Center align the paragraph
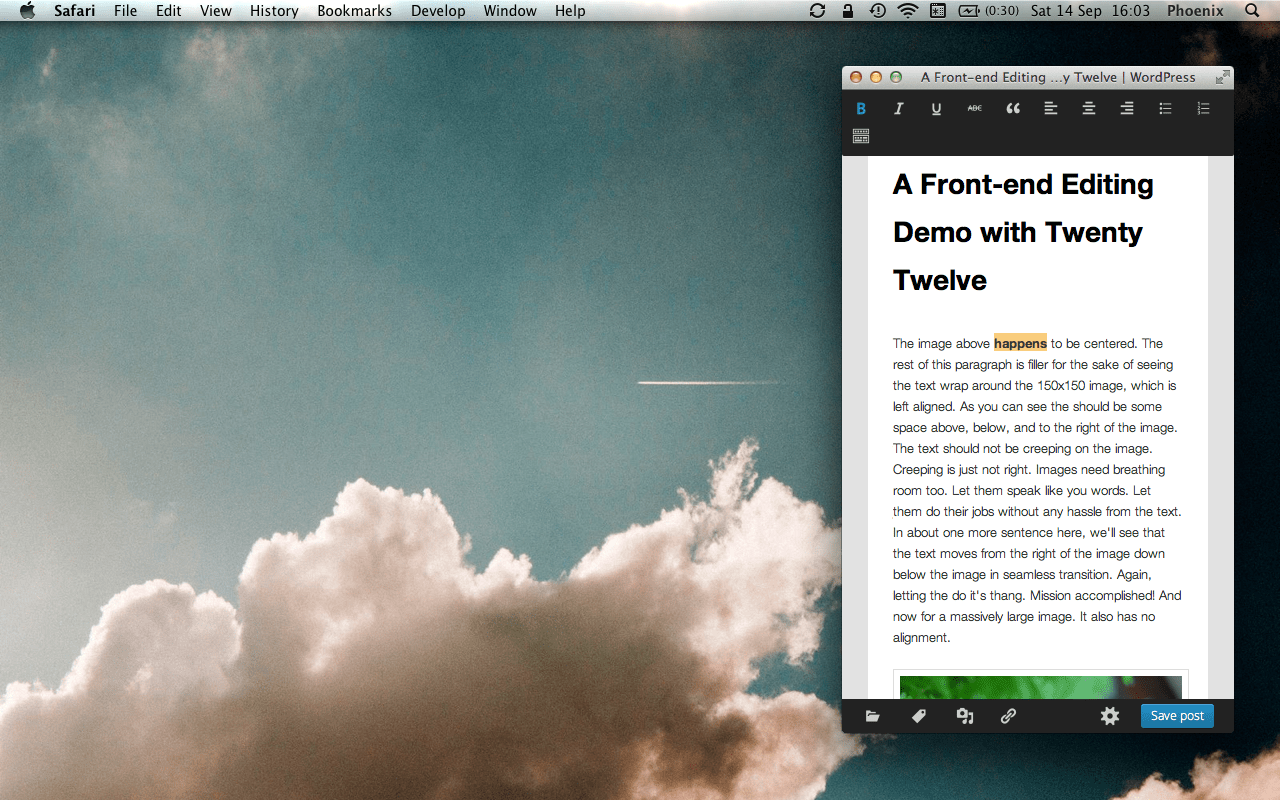1280x800 pixels. tap(1089, 108)
